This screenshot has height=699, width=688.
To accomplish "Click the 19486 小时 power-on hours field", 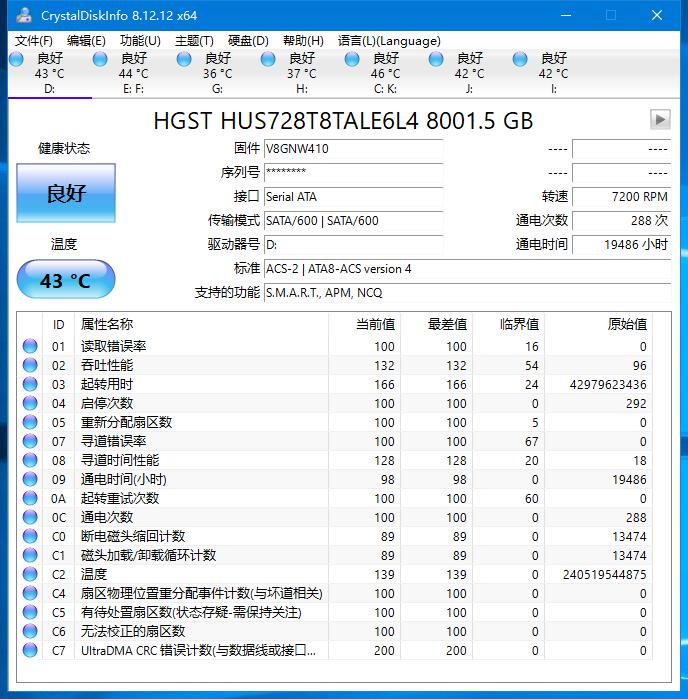I will point(622,245).
